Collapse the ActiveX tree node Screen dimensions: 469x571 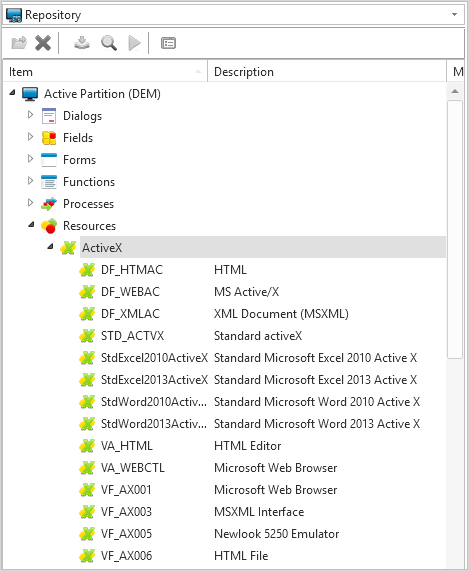point(50,247)
